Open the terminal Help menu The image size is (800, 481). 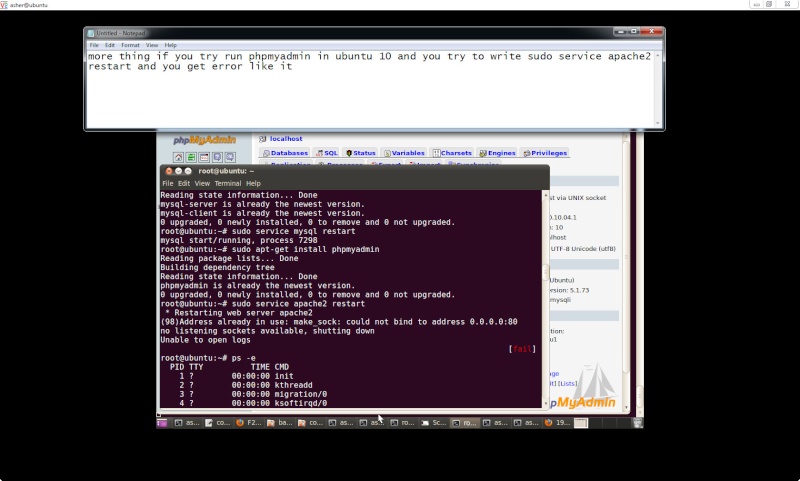pos(253,184)
